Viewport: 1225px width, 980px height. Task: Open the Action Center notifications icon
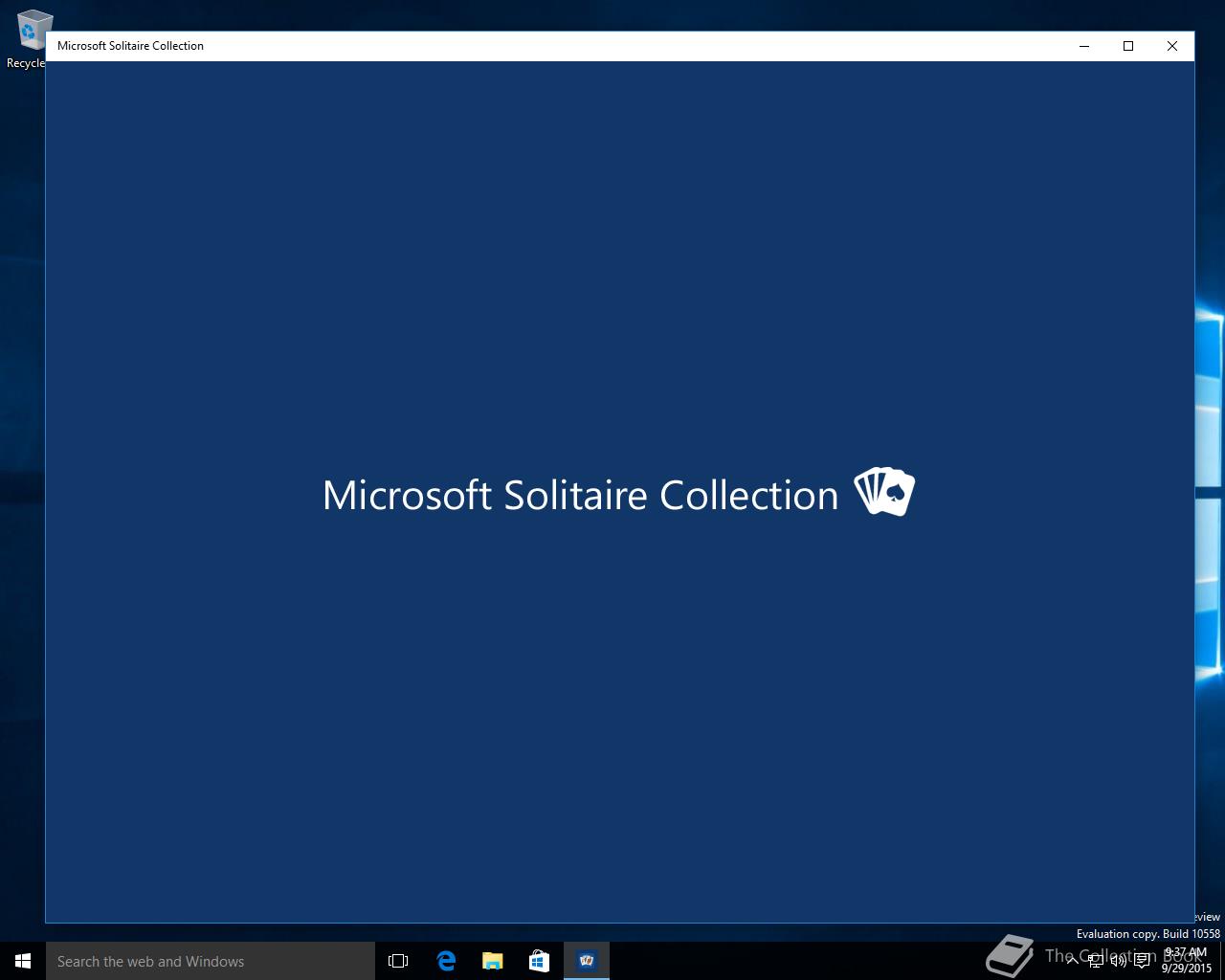pyautogui.click(x=1142, y=961)
